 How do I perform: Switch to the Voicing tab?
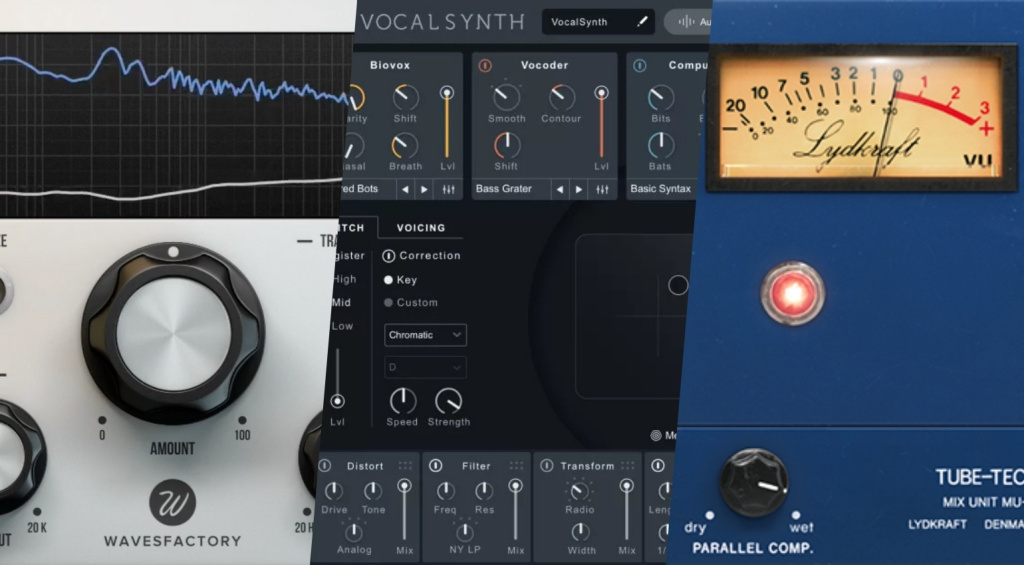(421, 228)
